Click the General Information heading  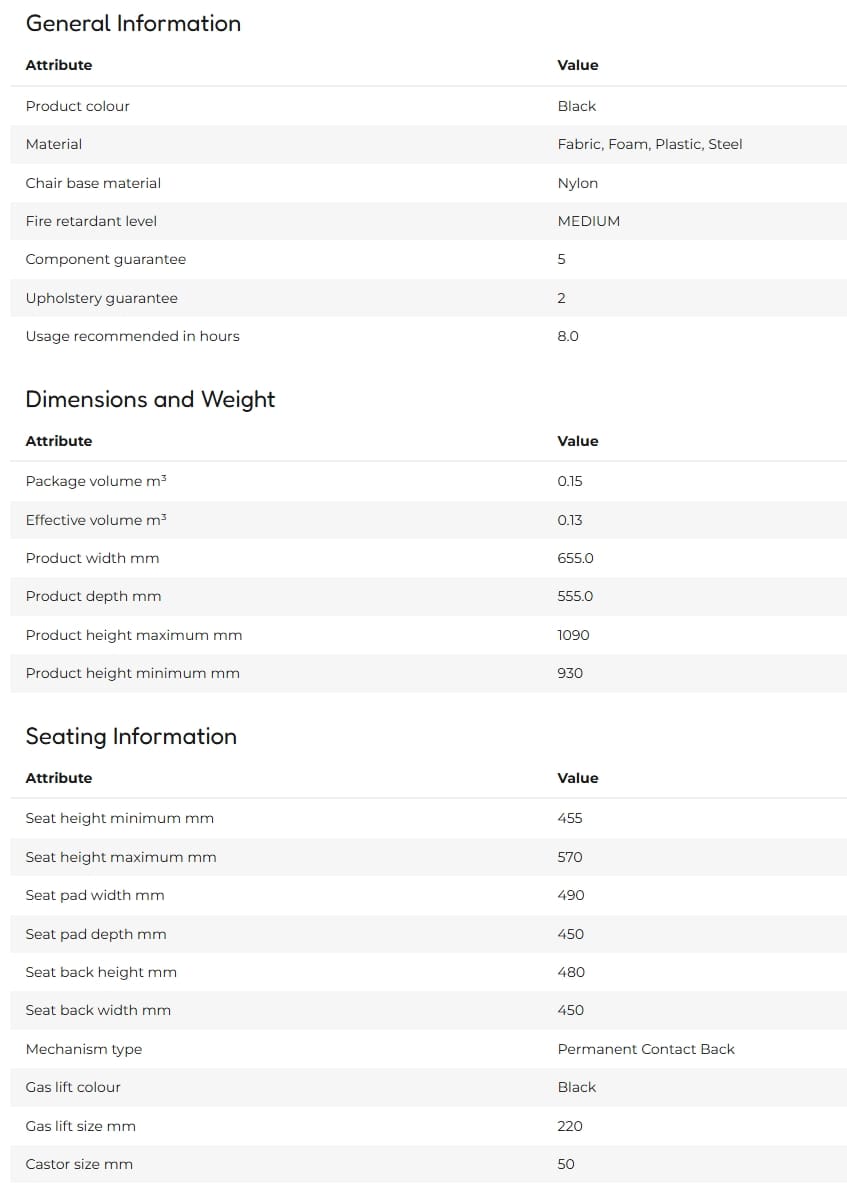pyautogui.click(x=133, y=24)
